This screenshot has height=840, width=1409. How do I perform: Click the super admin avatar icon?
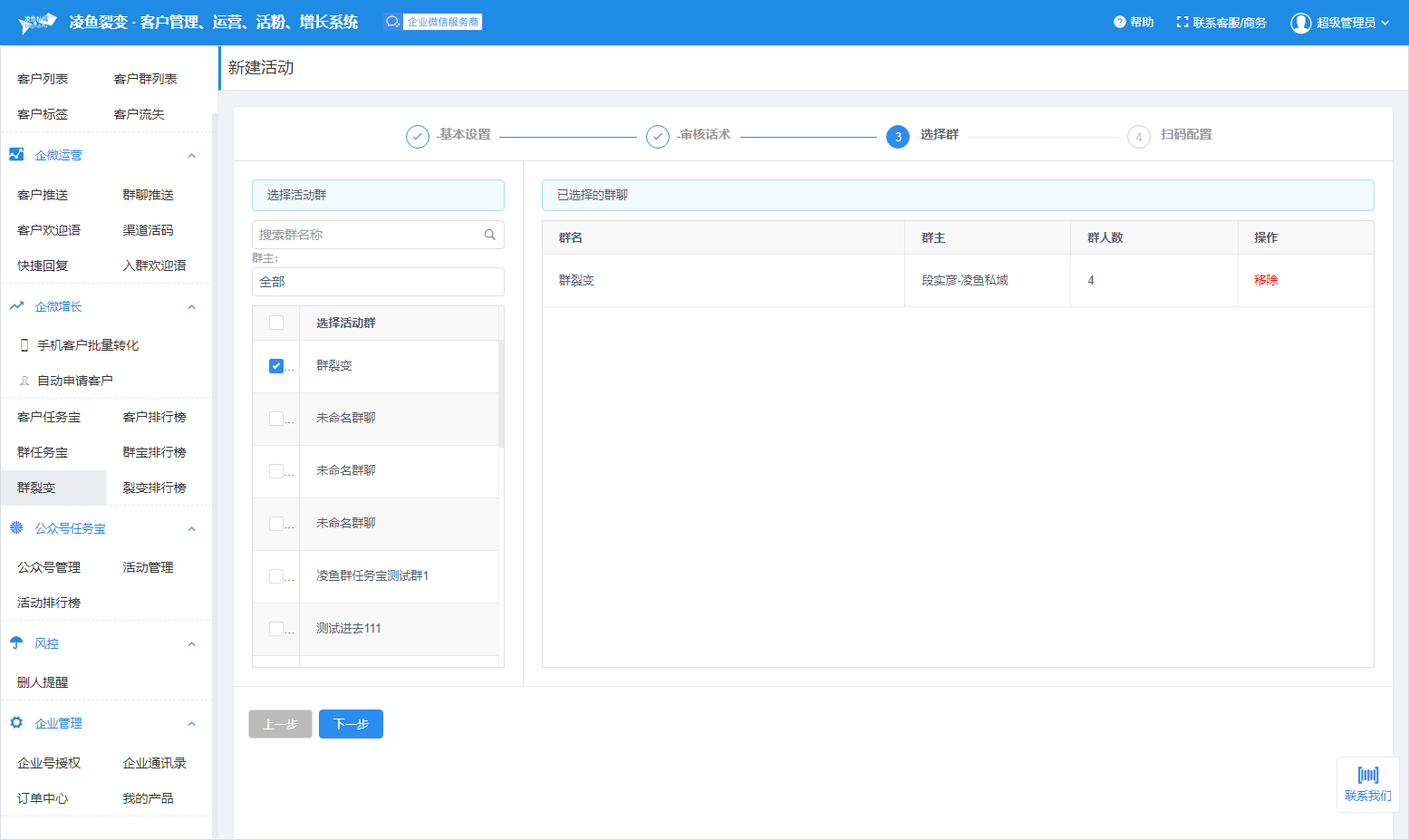click(x=1300, y=23)
